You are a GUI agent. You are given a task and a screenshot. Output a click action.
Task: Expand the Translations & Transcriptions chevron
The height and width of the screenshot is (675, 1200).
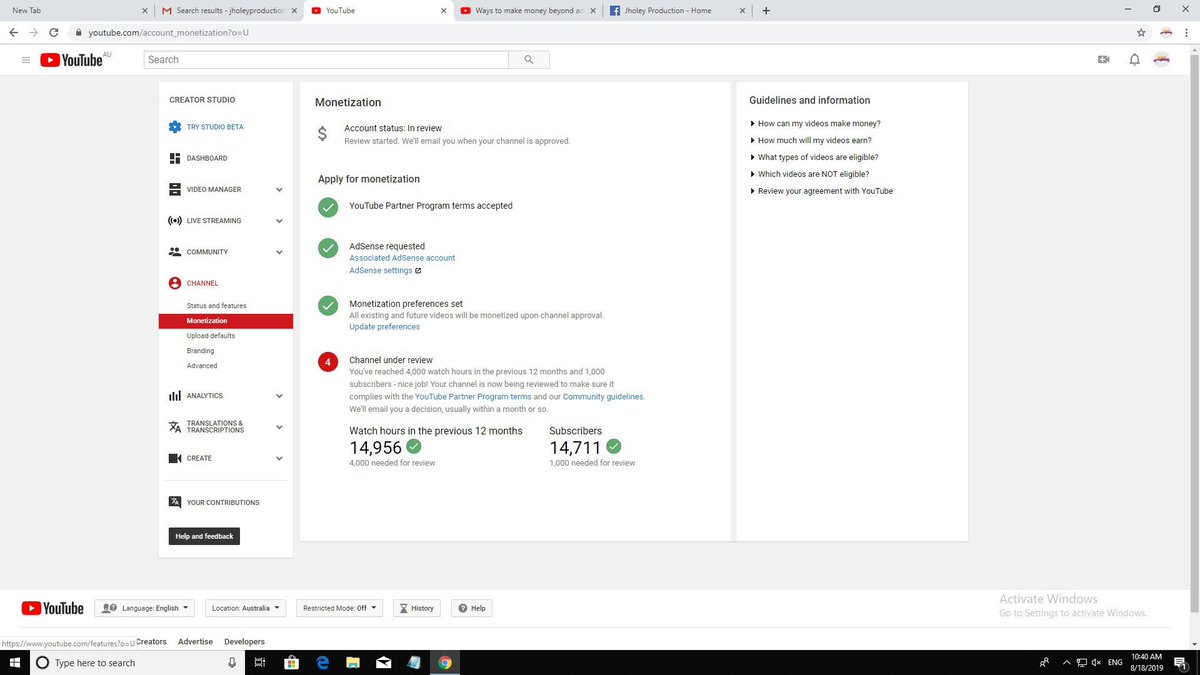pos(279,427)
